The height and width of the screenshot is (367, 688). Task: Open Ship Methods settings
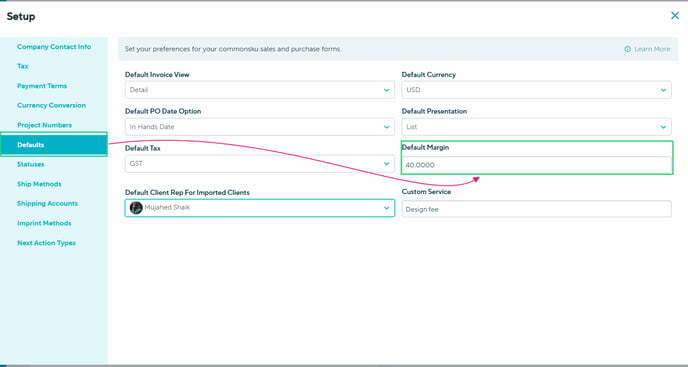pyautogui.click(x=39, y=184)
